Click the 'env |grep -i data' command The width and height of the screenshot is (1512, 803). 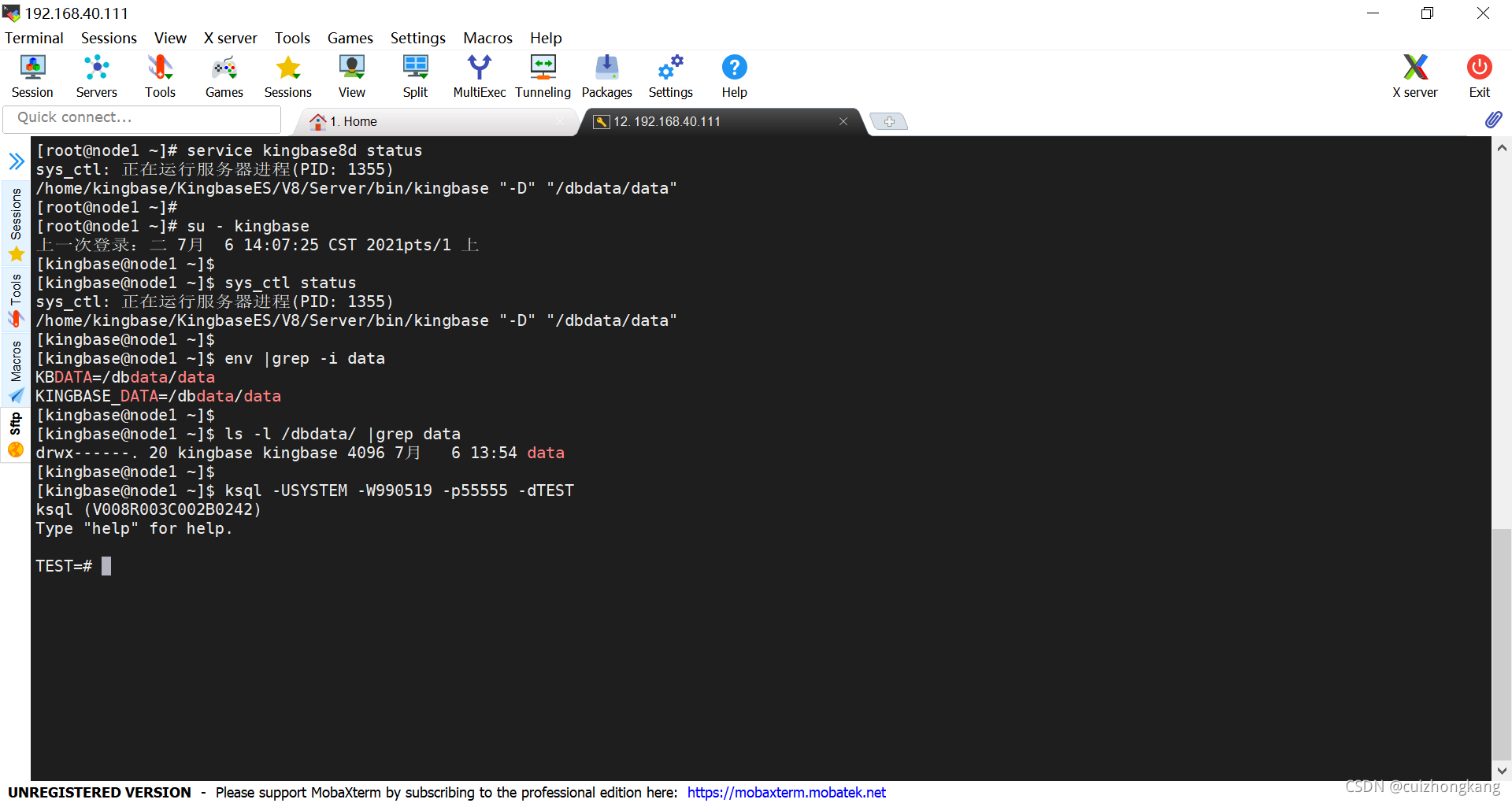pyautogui.click(x=305, y=358)
